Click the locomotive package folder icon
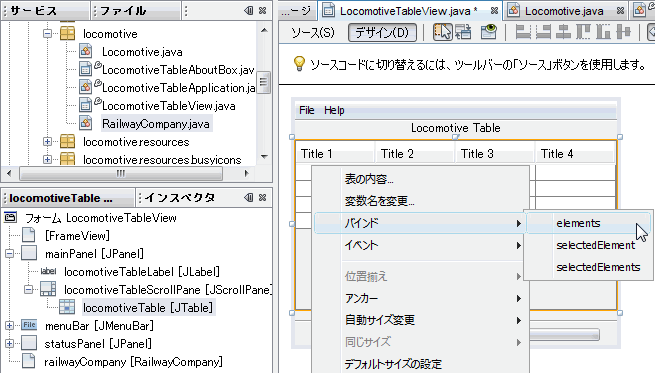The height and width of the screenshot is (373, 655). 68,33
